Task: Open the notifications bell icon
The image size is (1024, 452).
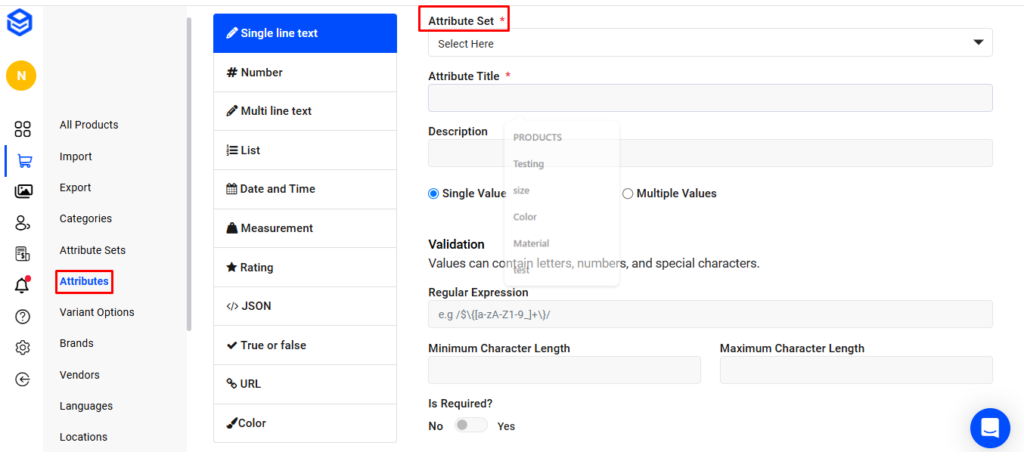Action: click(22, 286)
